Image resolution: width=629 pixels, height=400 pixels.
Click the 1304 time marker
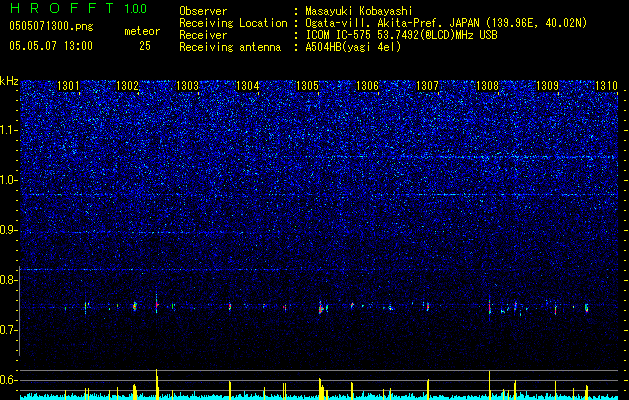click(248, 86)
